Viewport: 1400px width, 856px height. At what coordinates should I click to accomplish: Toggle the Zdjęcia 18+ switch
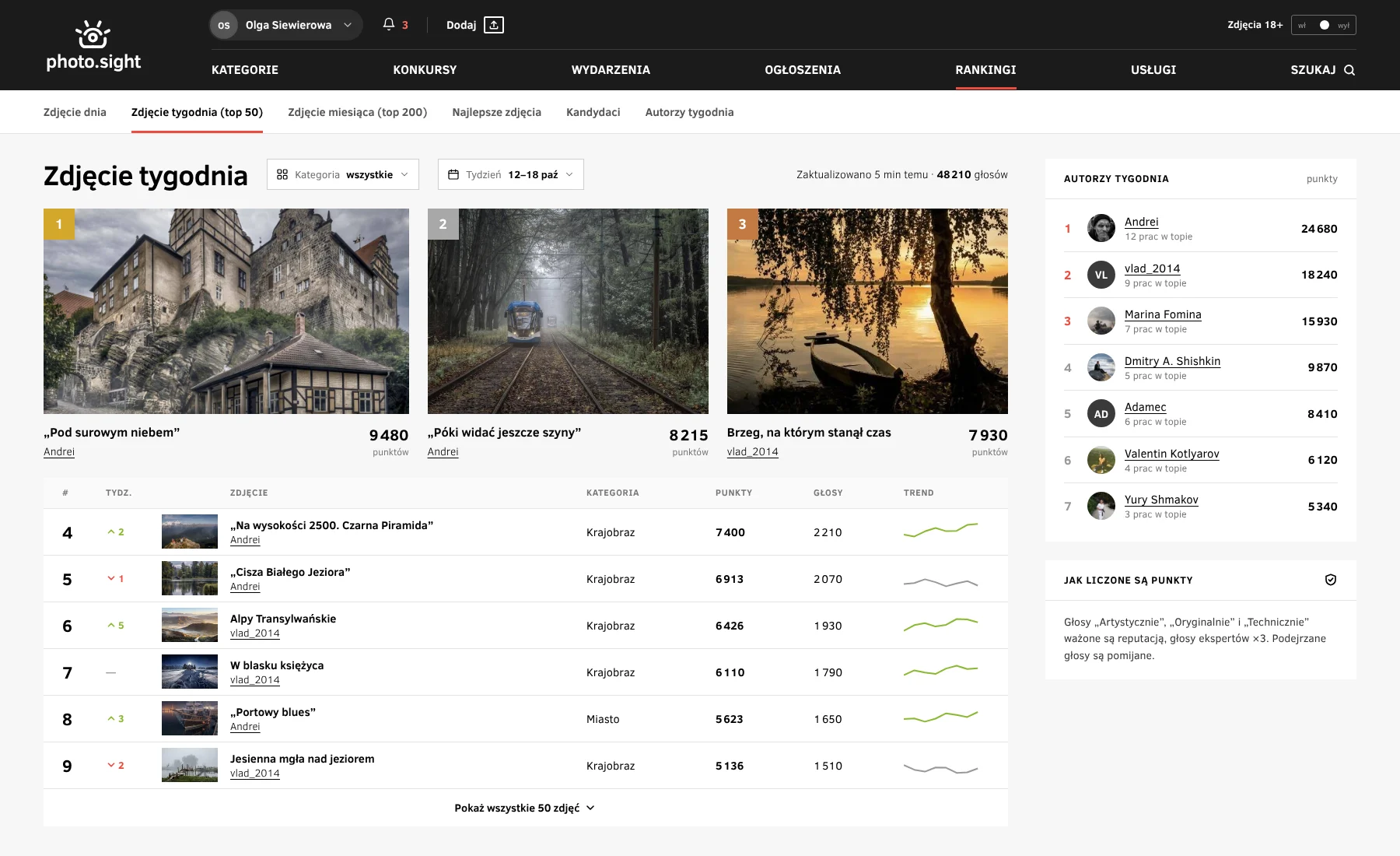pos(1324,25)
